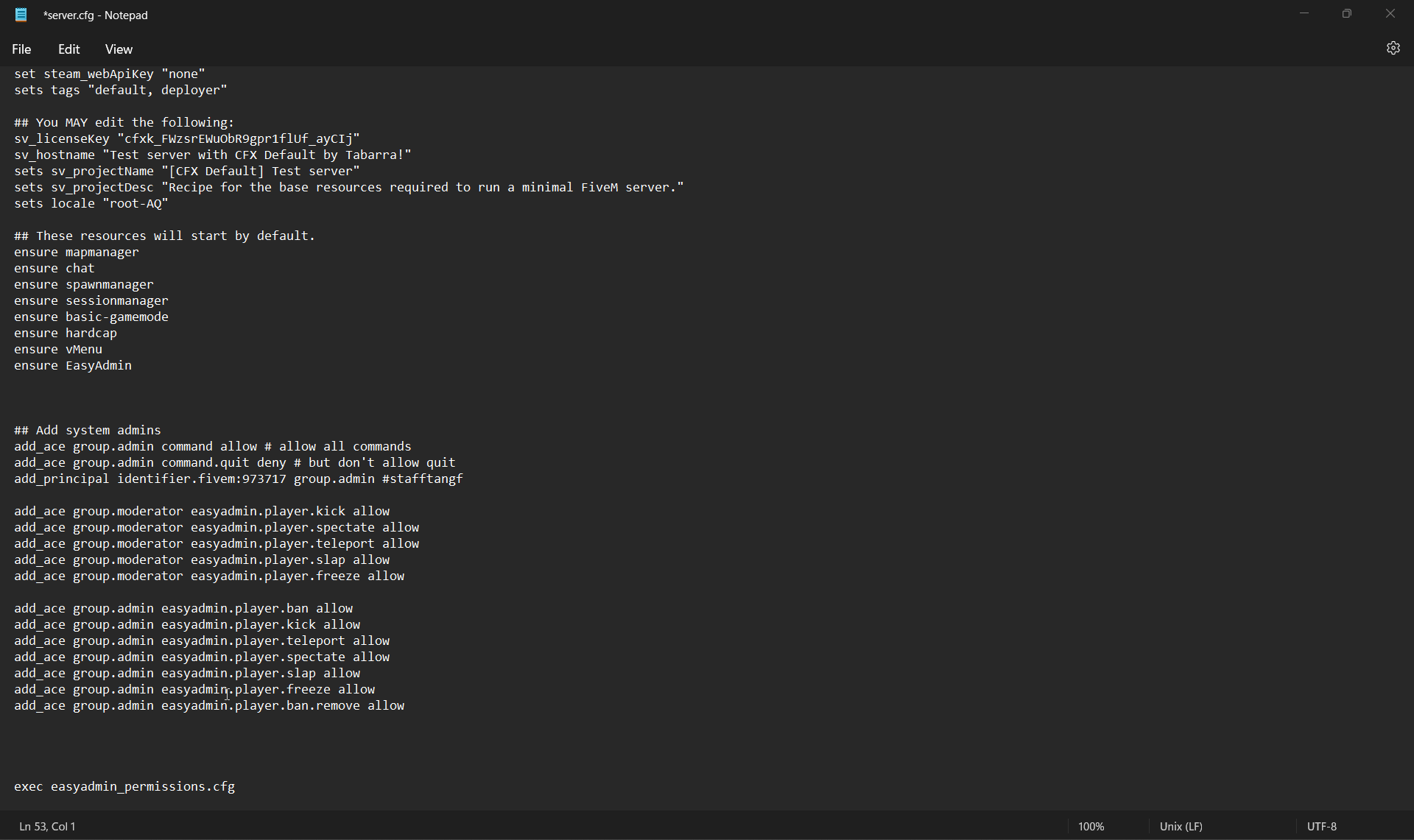
Task: Open the View menu
Action: point(119,49)
